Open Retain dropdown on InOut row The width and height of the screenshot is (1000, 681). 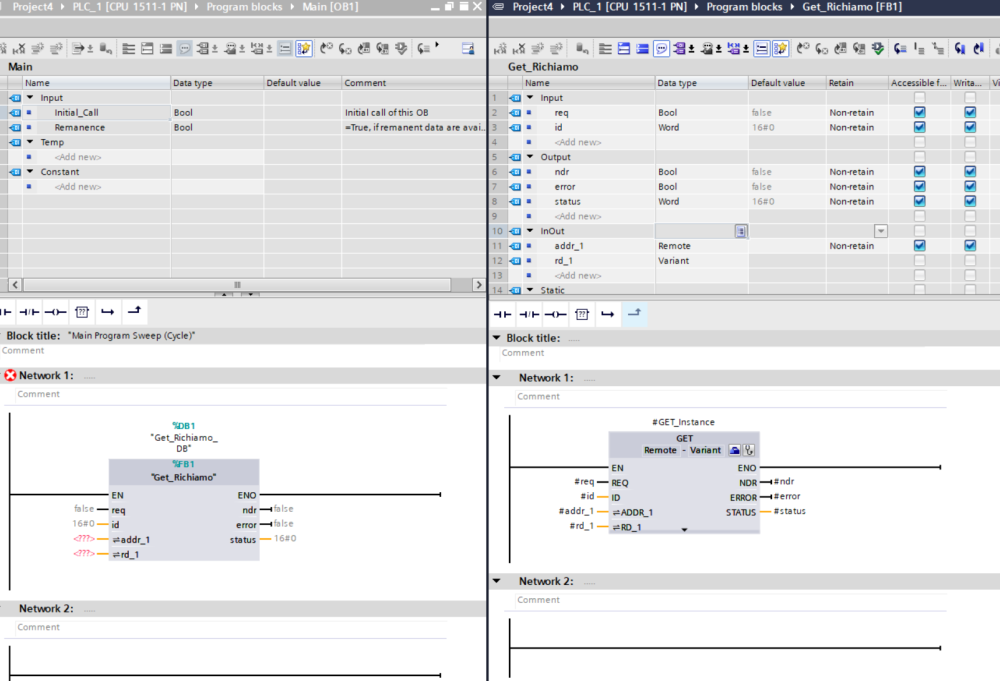tap(880, 231)
